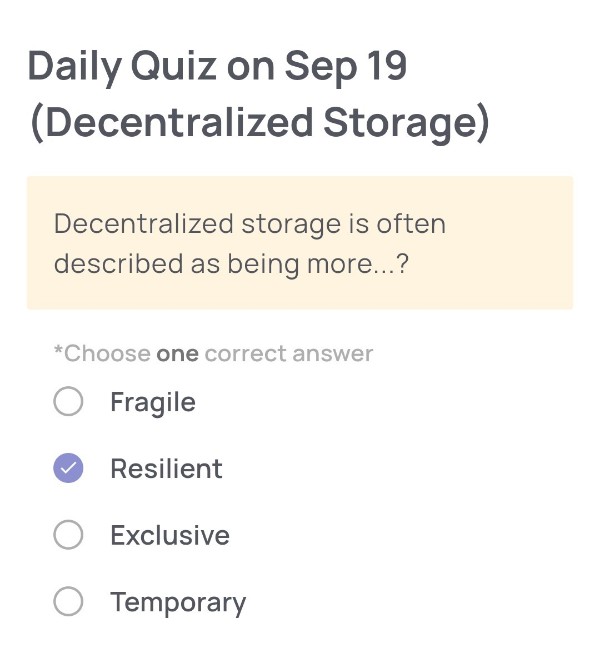
Task: Choose the Exclusive radio button
Action: (x=68, y=536)
